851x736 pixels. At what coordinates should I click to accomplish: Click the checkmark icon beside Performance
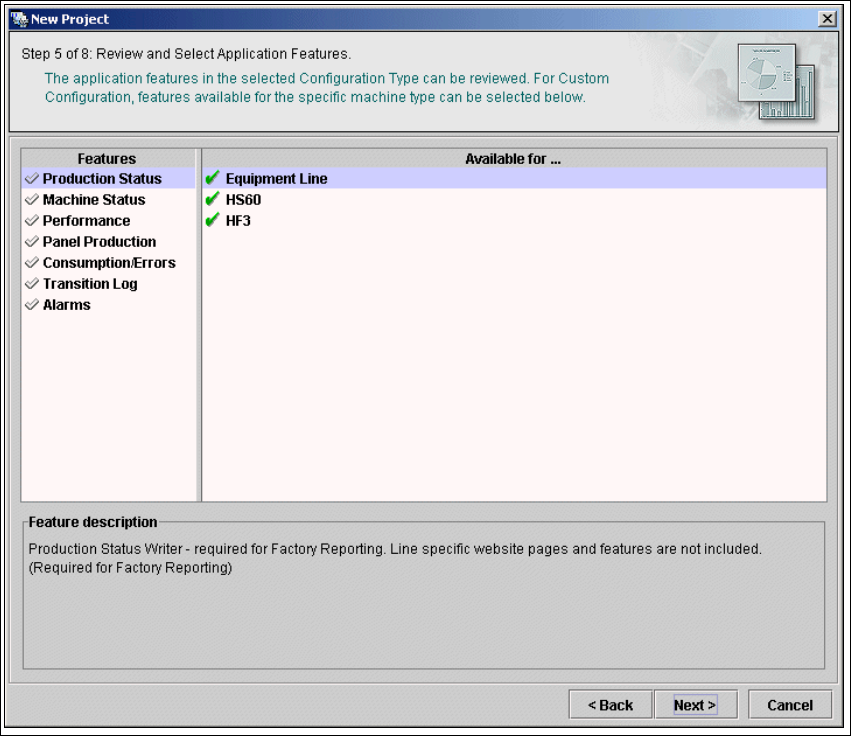tap(32, 220)
